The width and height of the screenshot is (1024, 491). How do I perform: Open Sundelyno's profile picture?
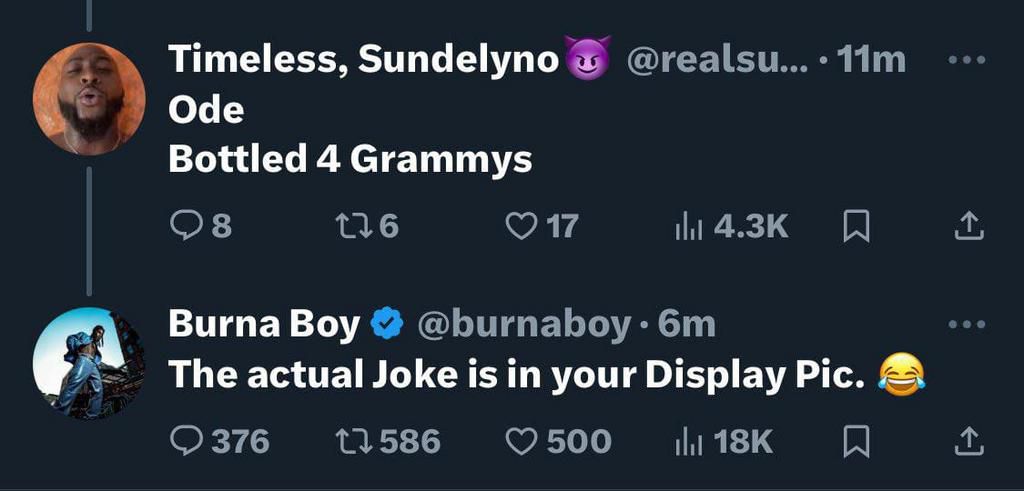(x=88, y=98)
